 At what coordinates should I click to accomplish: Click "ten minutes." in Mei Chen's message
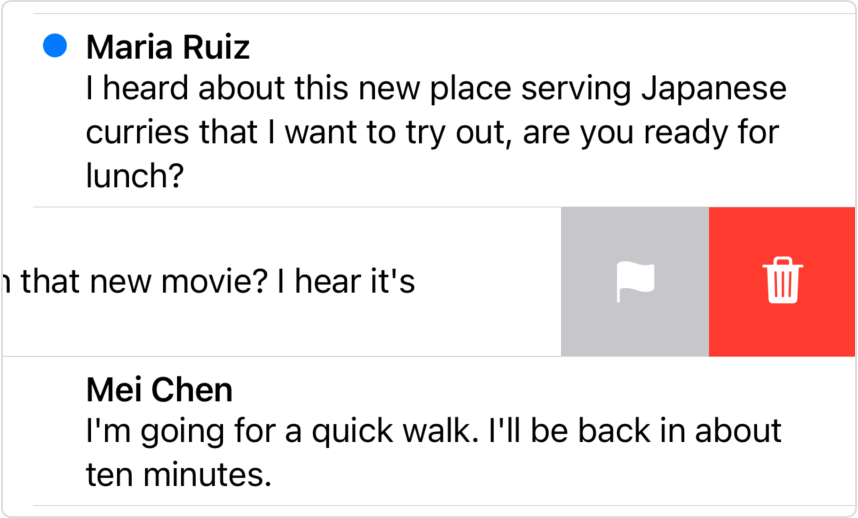(179, 473)
